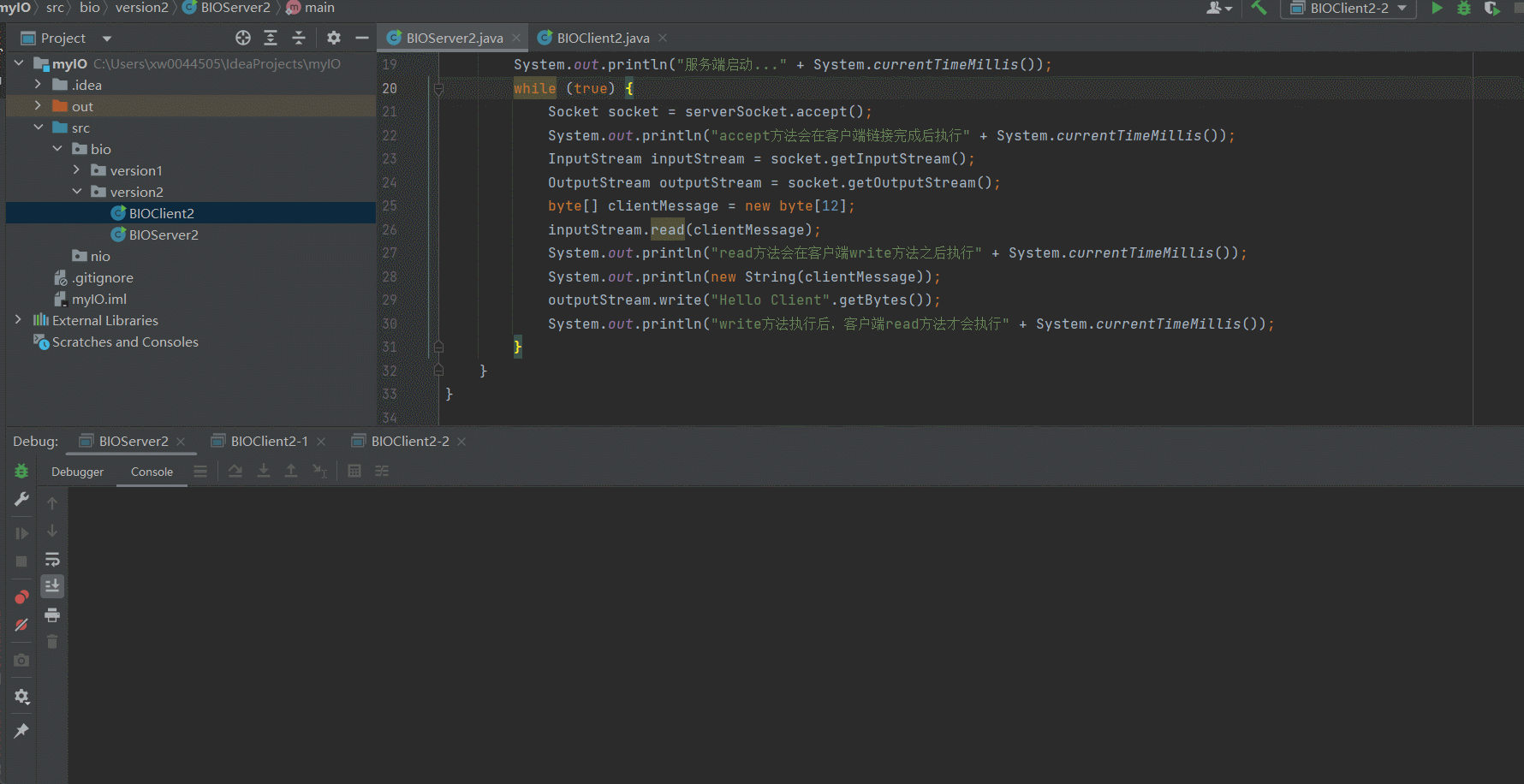Screen dimensions: 1524x784
Task: Click the green Build project hammer icon
Action: coord(1258,9)
